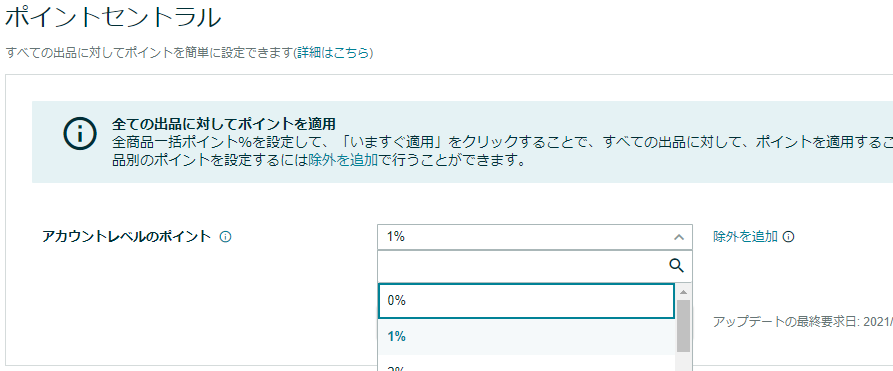Open the 詳細はこちら details link
This screenshot has width=893, height=371.
pos(334,54)
